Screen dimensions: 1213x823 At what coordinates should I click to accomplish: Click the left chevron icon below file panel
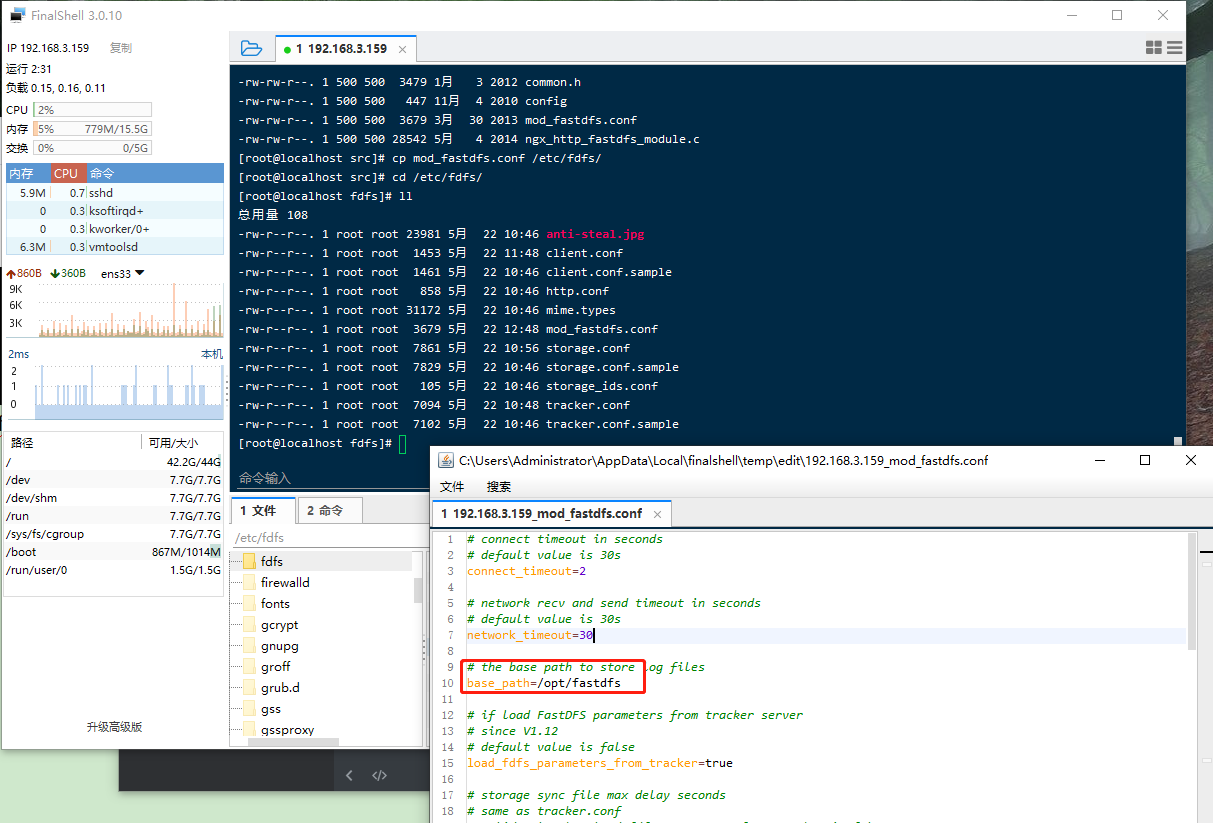349,775
